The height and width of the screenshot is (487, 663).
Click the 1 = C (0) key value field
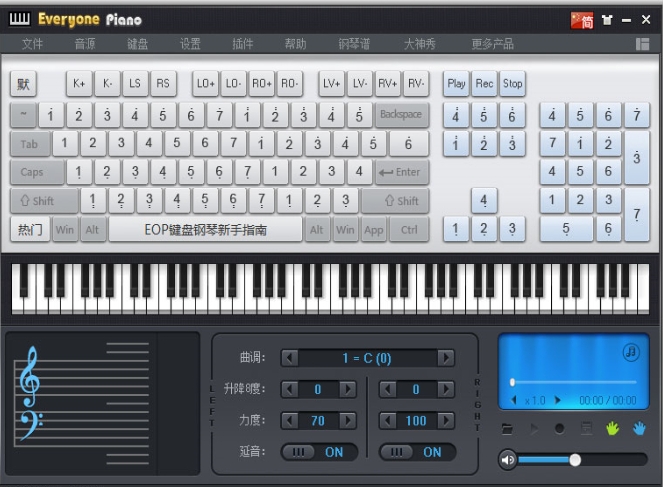(367, 358)
